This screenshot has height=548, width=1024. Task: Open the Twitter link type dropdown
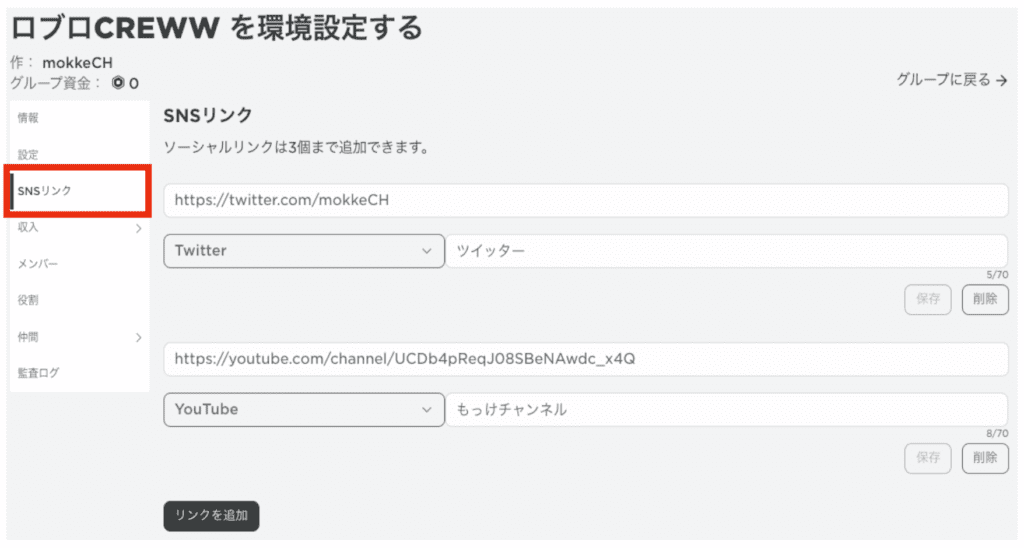(x=303, y=251)
